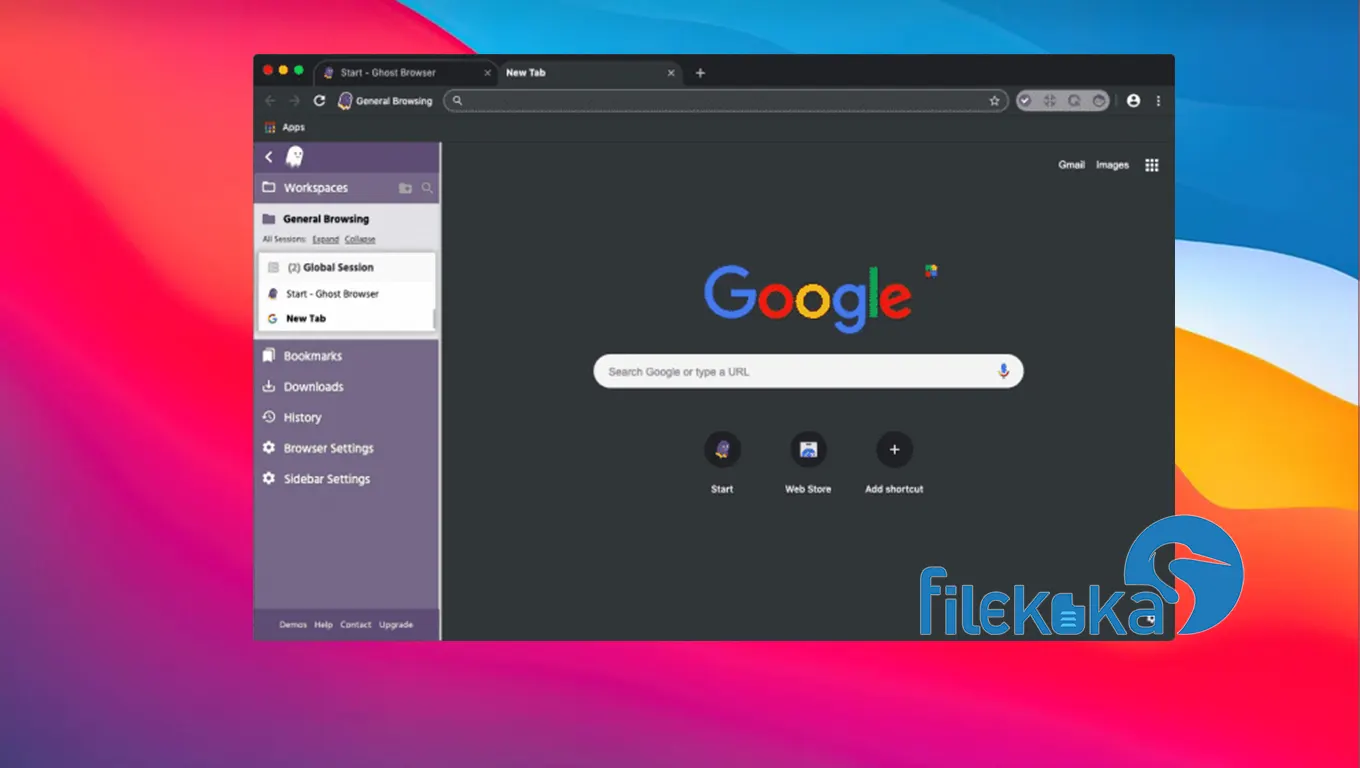The image size is (1360, 768).
Task: Focus the Search Google or type a URL box
Action: point(808,371)
